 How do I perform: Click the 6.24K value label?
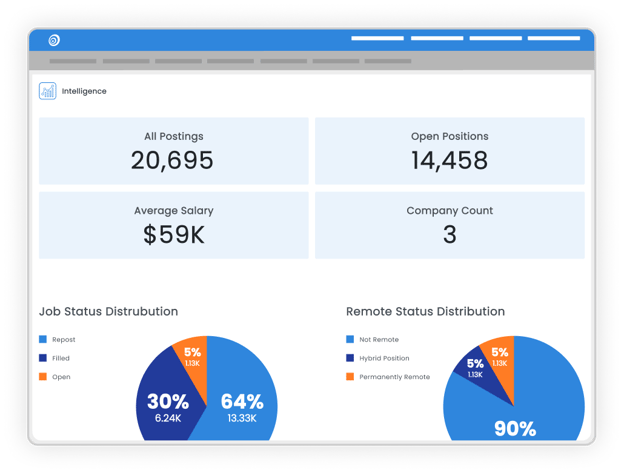tap(168, 418)
